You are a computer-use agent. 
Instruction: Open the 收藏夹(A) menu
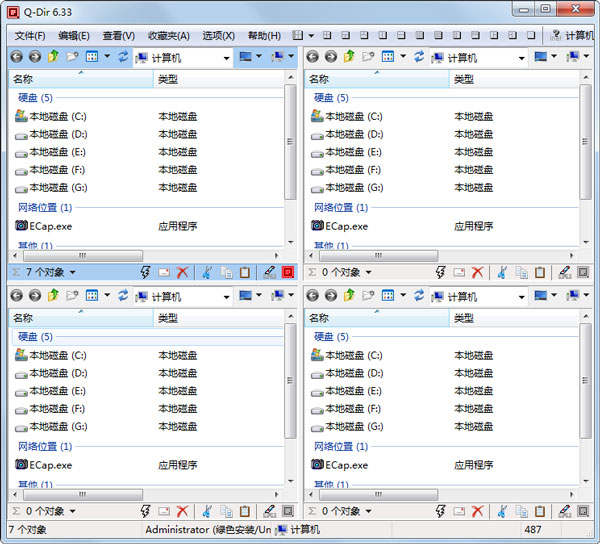tap(169, 35)
